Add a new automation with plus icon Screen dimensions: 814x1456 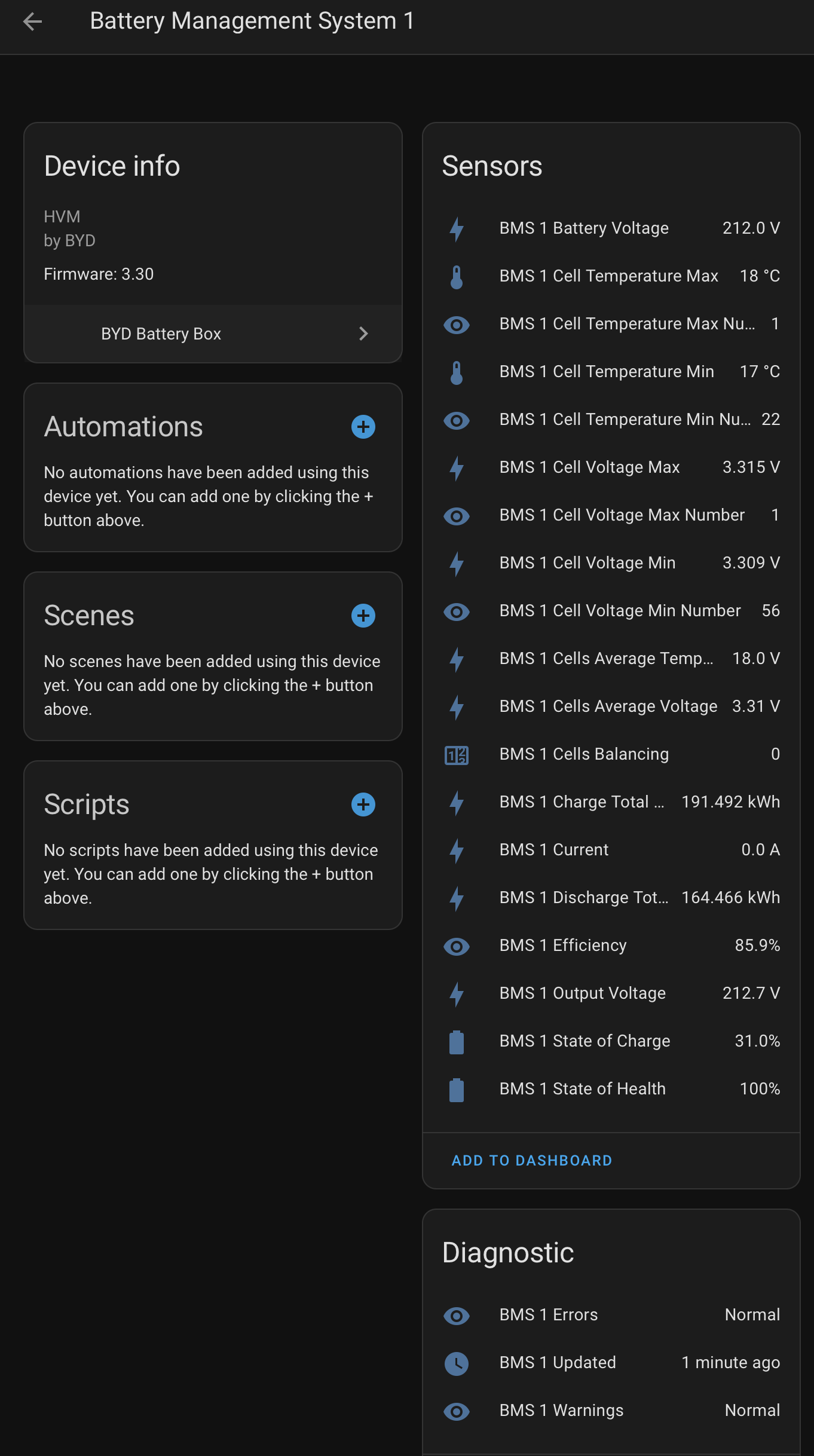click(x=363, y=427)
